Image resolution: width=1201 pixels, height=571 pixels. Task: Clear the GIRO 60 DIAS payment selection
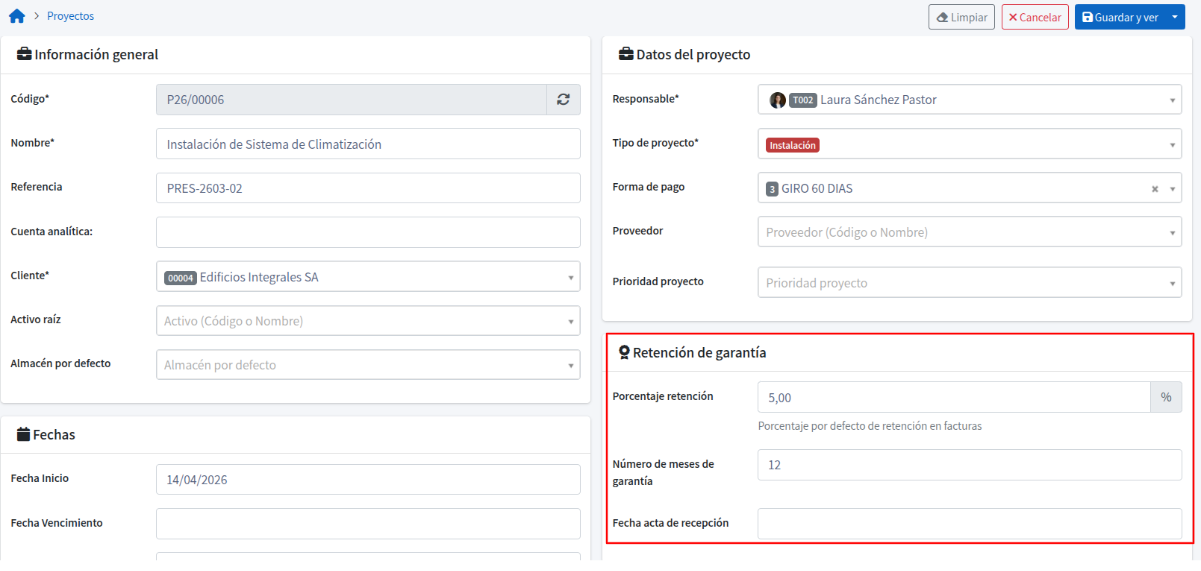[x=1154, y=188]
